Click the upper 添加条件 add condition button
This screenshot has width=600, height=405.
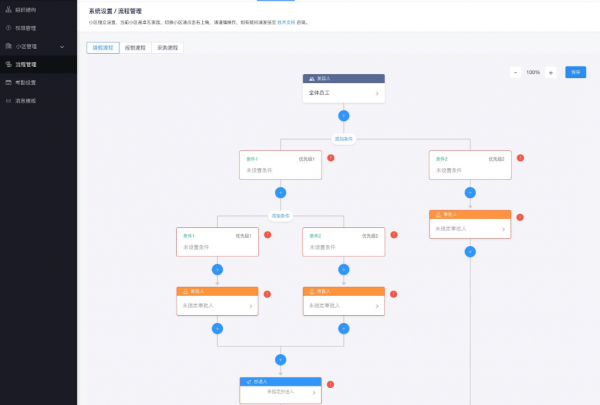tap(344, 139)
